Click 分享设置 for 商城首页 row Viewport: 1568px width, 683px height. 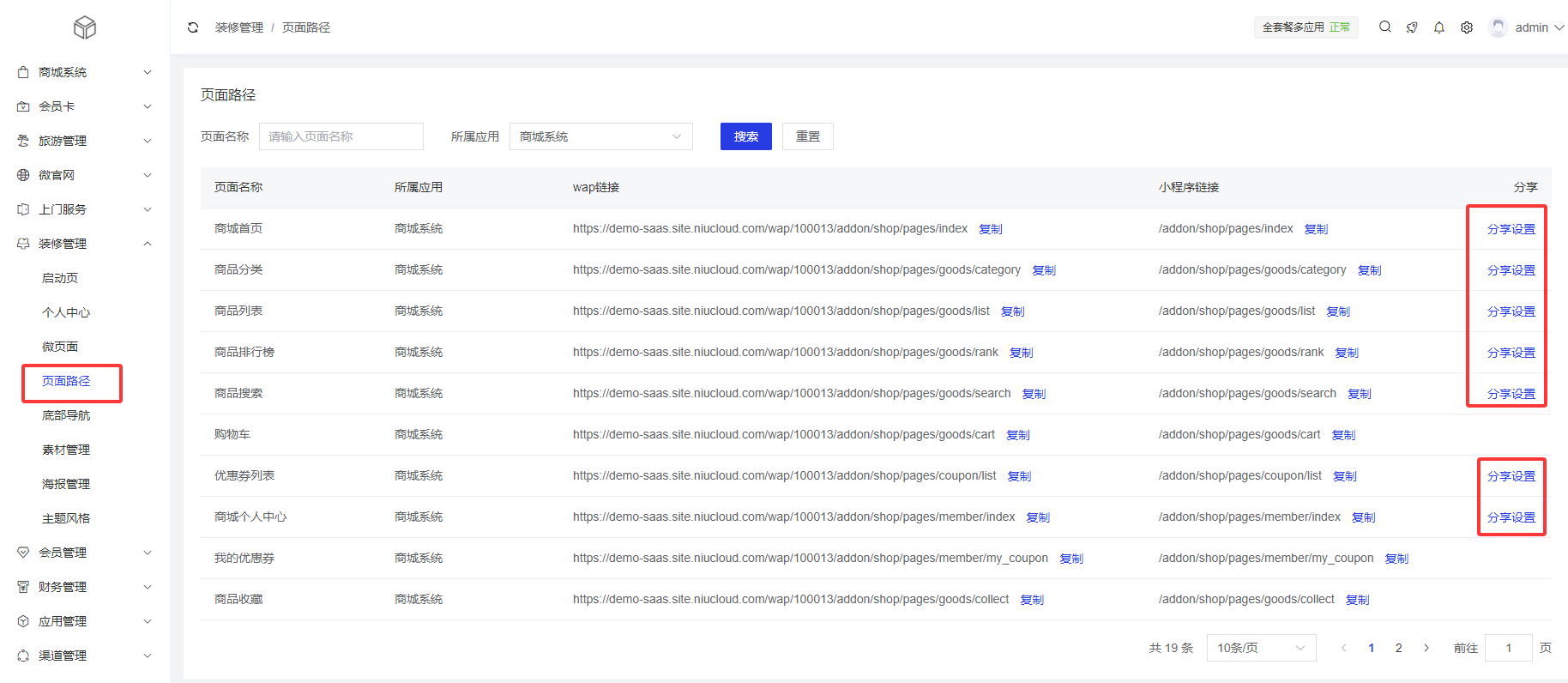coord(1511,229)
